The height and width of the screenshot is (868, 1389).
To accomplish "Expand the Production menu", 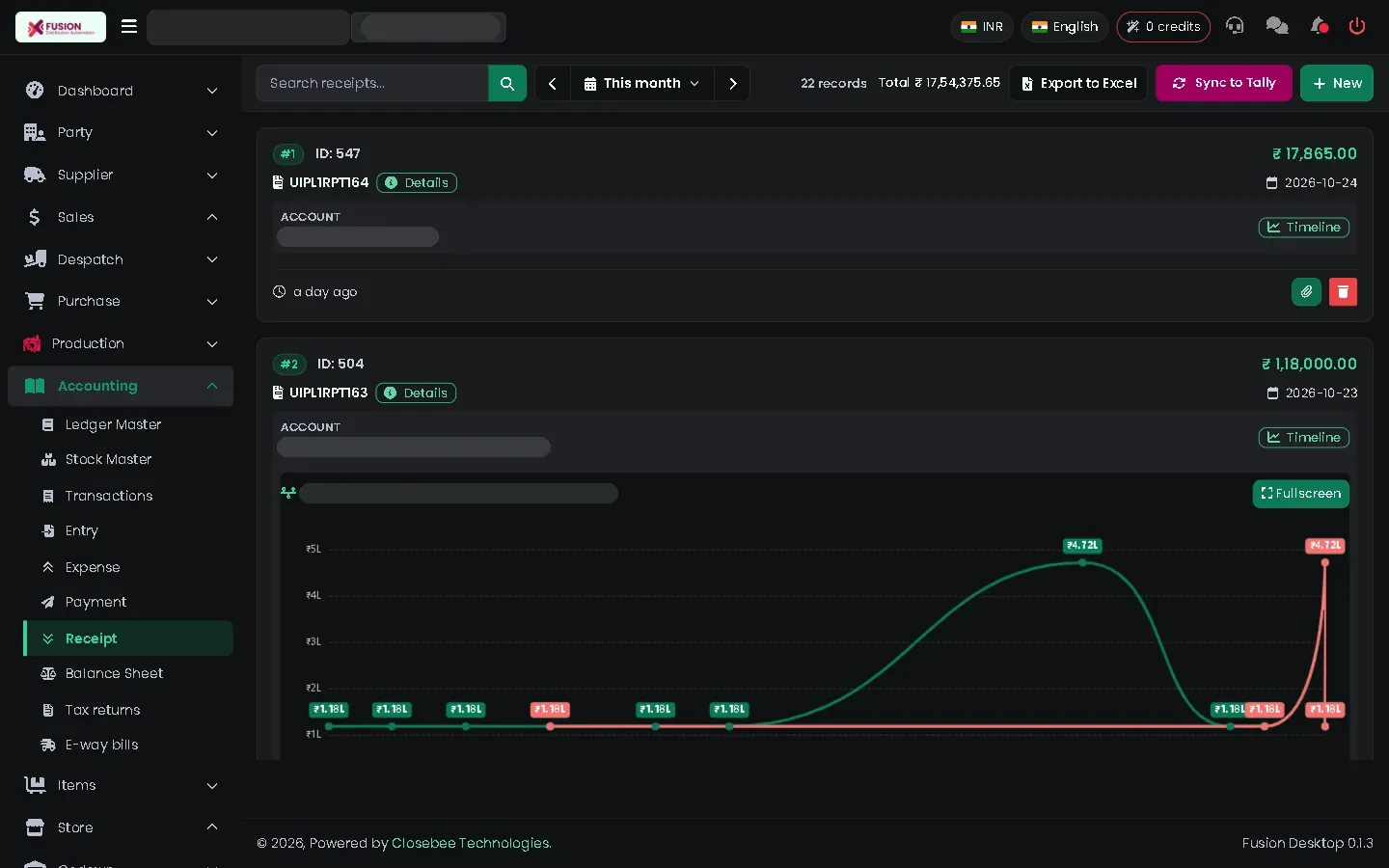I will point(121,343).
